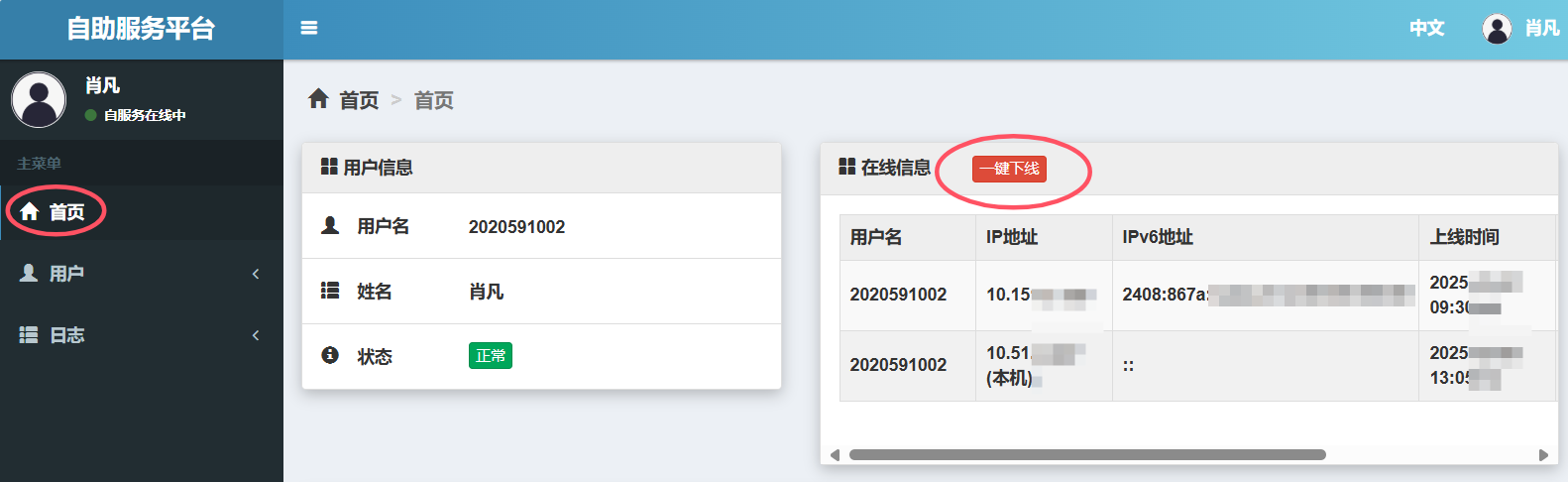Image resolution: width=1568 pixels, height=482 pixels.
Task: Click the grid icon beside 用户信息
Action: point(329,167)
